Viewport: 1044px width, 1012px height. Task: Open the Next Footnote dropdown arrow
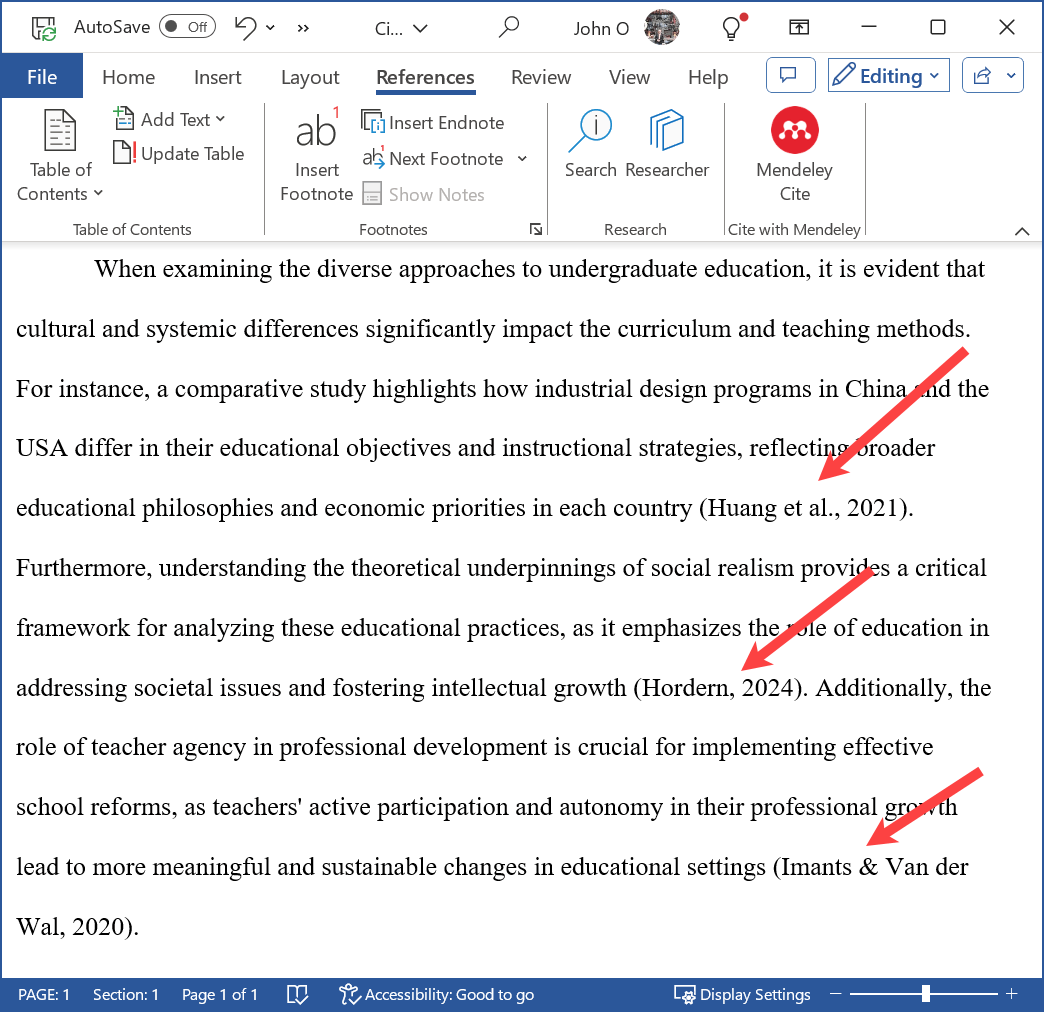pyautogui.click(x=520, y=158)
